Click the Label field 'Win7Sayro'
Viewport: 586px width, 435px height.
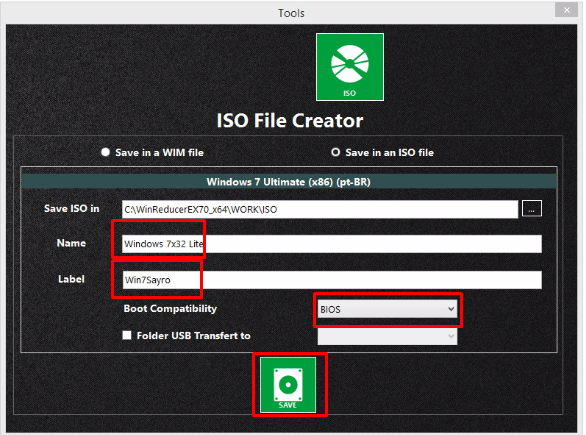pos(332,280)
